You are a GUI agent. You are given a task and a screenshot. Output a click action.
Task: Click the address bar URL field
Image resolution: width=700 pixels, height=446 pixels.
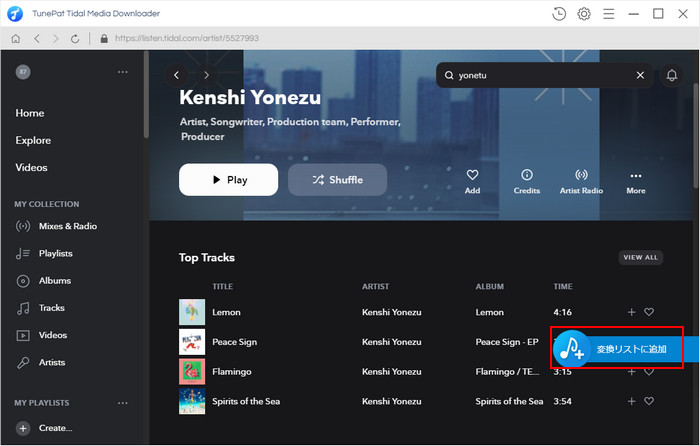tap(187, 38)
